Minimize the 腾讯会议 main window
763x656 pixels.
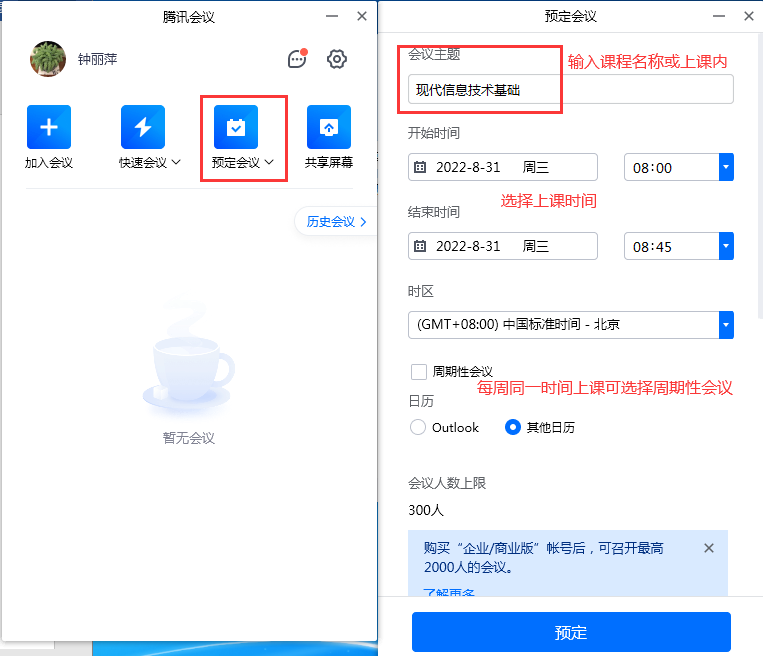332,16
